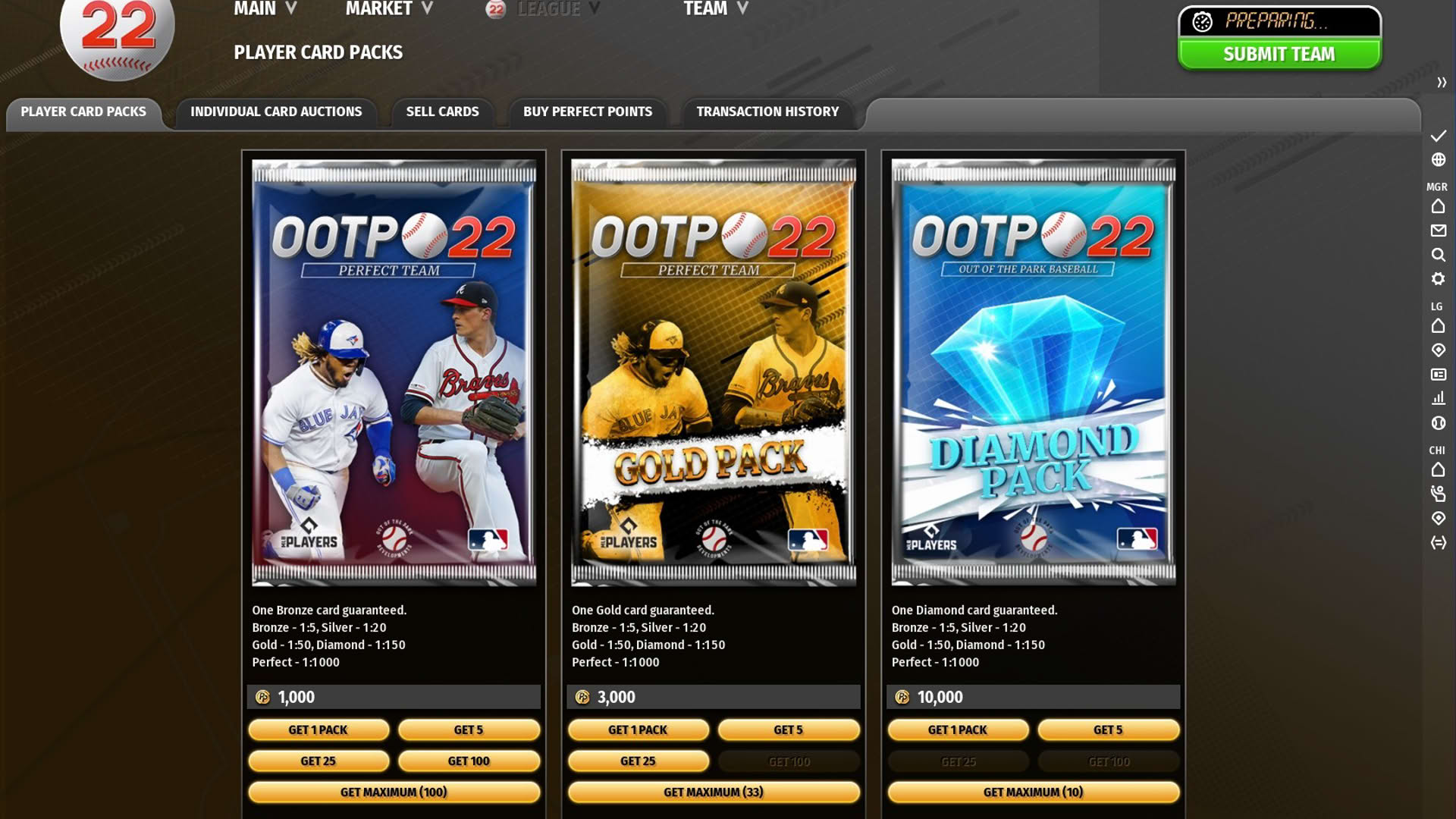Image resolution: width=1456 pixels, height=819 pixels.
Task: Click the Diamond Pack card image
Action: pyautogui.click(x=1034, y=372)
